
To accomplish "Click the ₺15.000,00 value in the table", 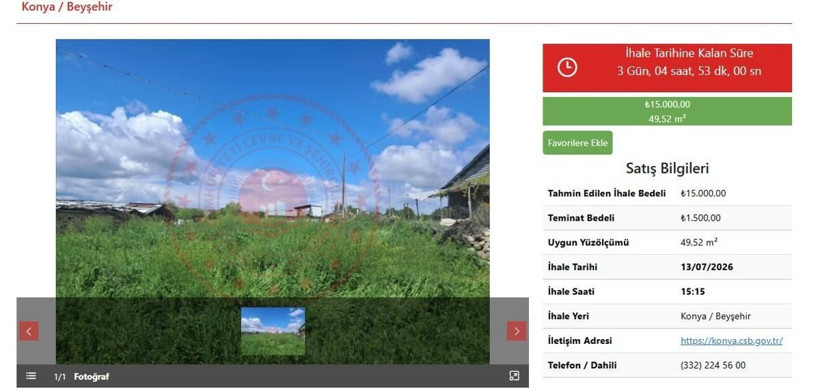I will click(703, 193).
